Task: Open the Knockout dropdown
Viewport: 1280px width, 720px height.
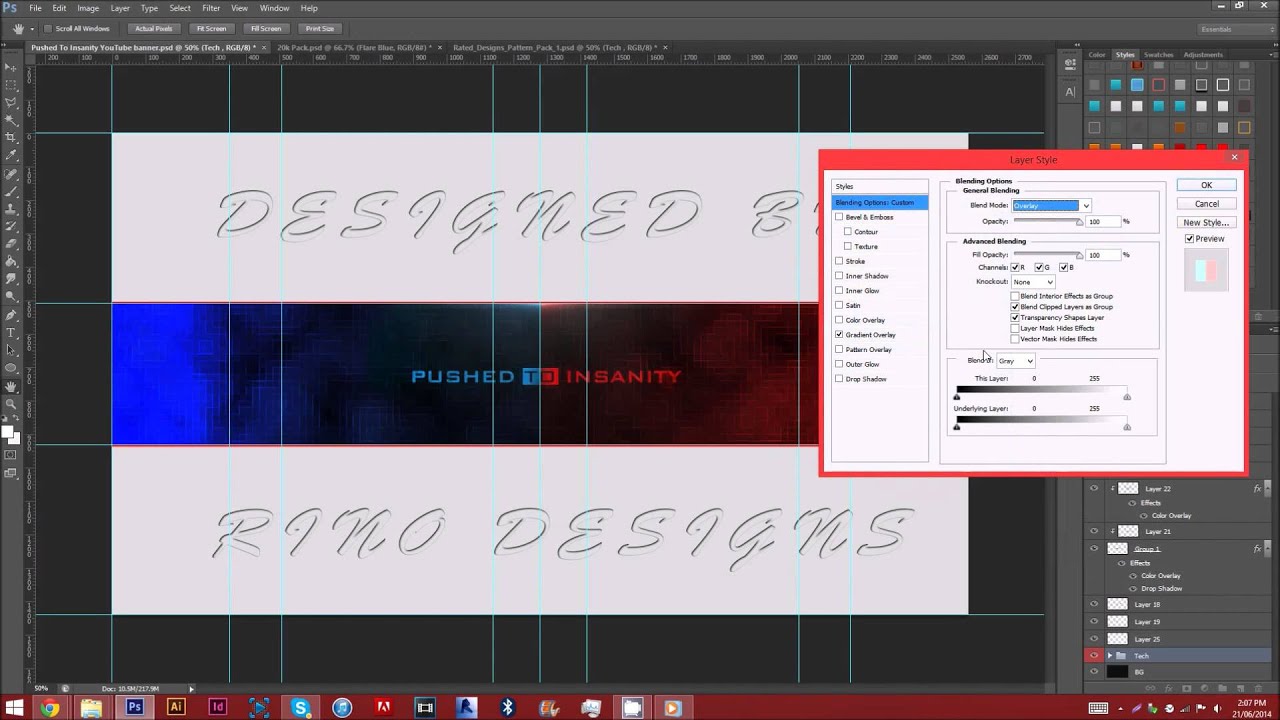Action: click(x=1033, y=282)
